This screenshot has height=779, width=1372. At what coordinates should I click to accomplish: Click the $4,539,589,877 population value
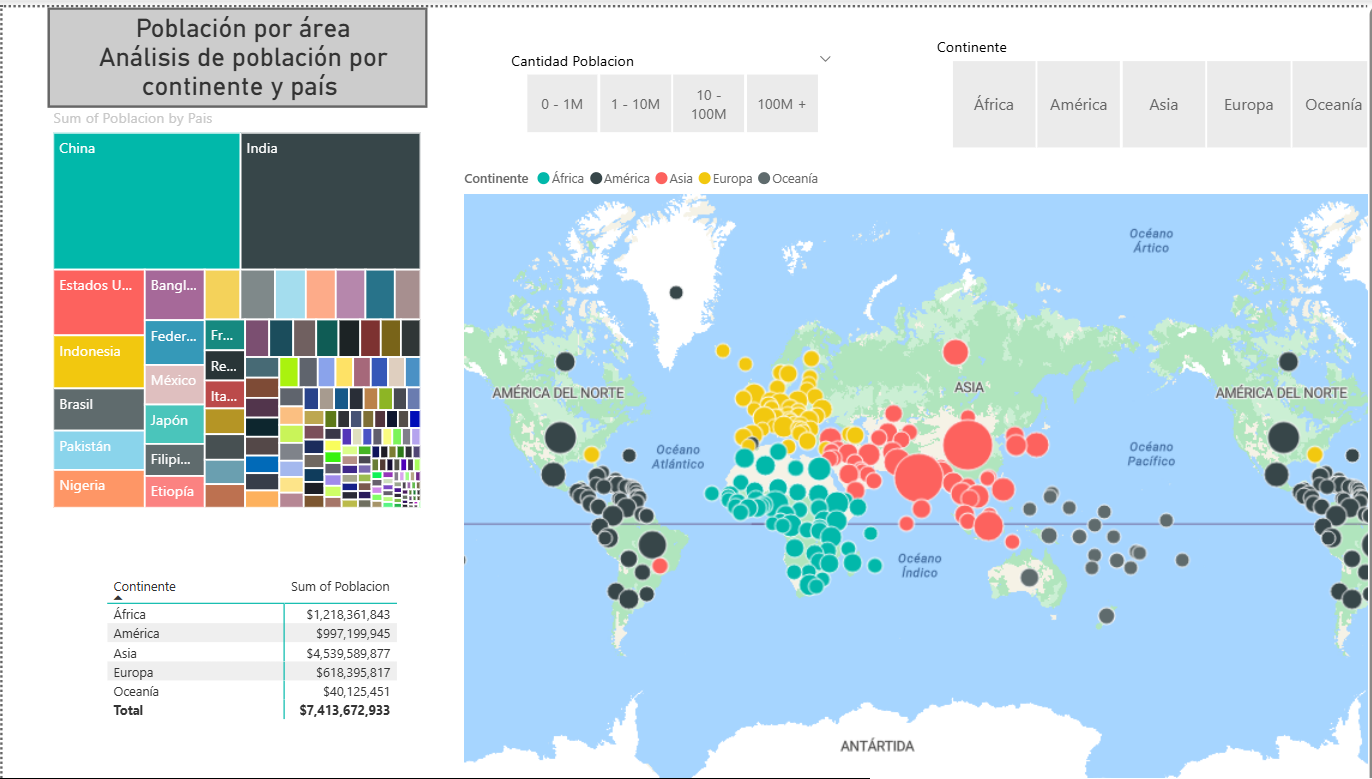[x=349, y=653]
